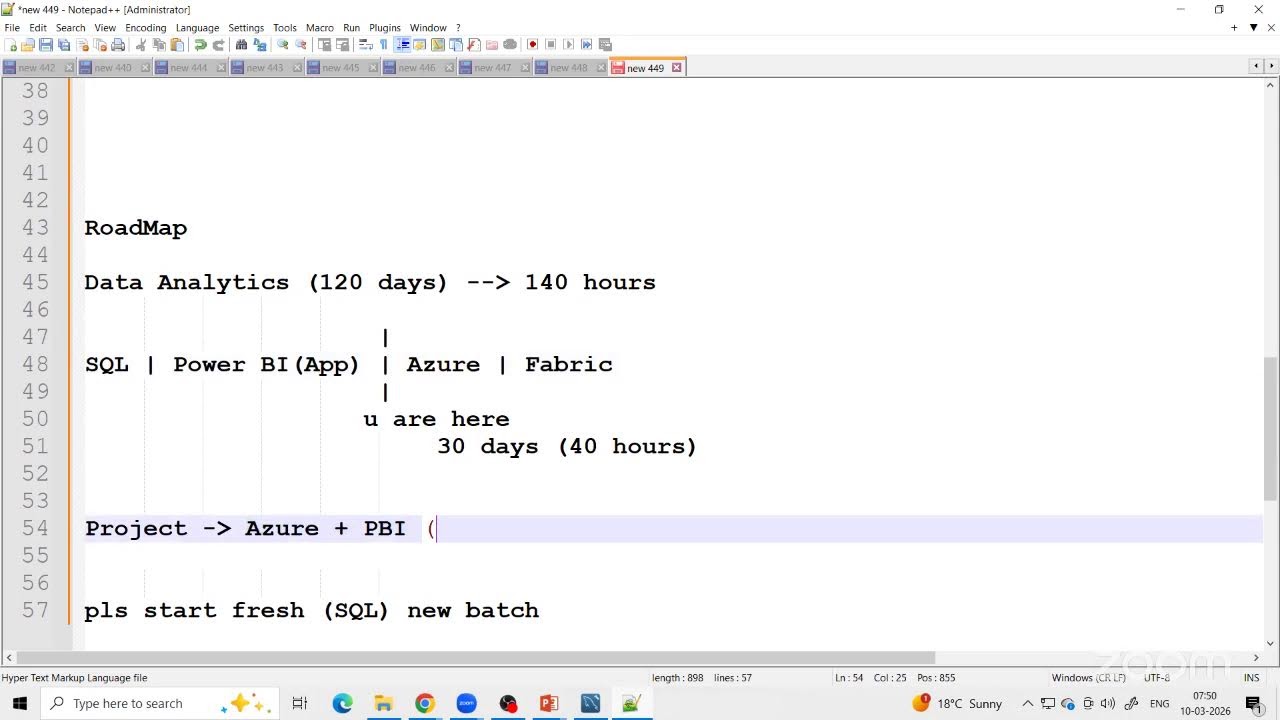This screenshot has height=720, width=1280.
Task: Click vertical scrollbar down arrow
Action: 1271,644
